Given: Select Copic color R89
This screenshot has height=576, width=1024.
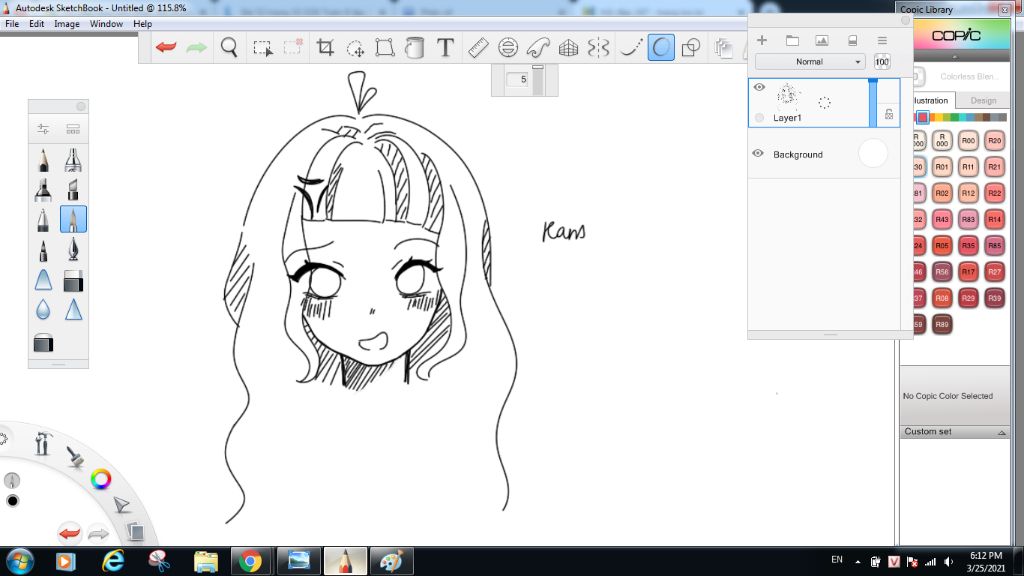Looking at the screenshot, I should [x=942, y=324].
